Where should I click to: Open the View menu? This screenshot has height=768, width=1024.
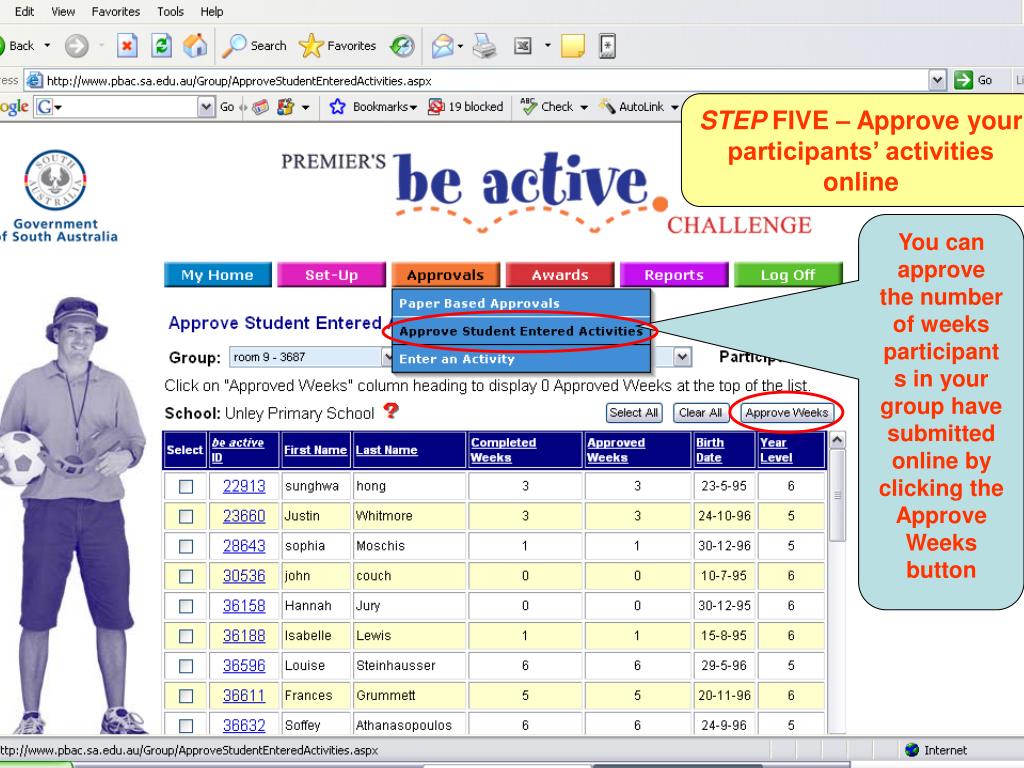click(x=63, y=11)
